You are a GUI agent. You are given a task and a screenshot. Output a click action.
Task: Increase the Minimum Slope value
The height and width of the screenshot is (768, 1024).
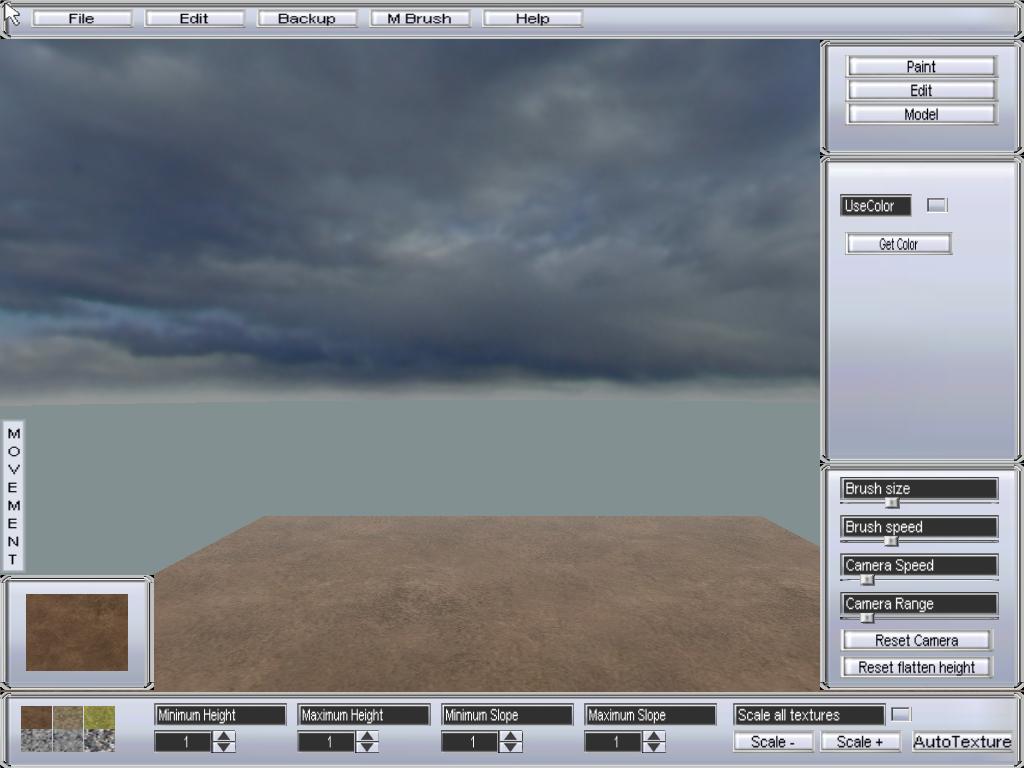511,736
